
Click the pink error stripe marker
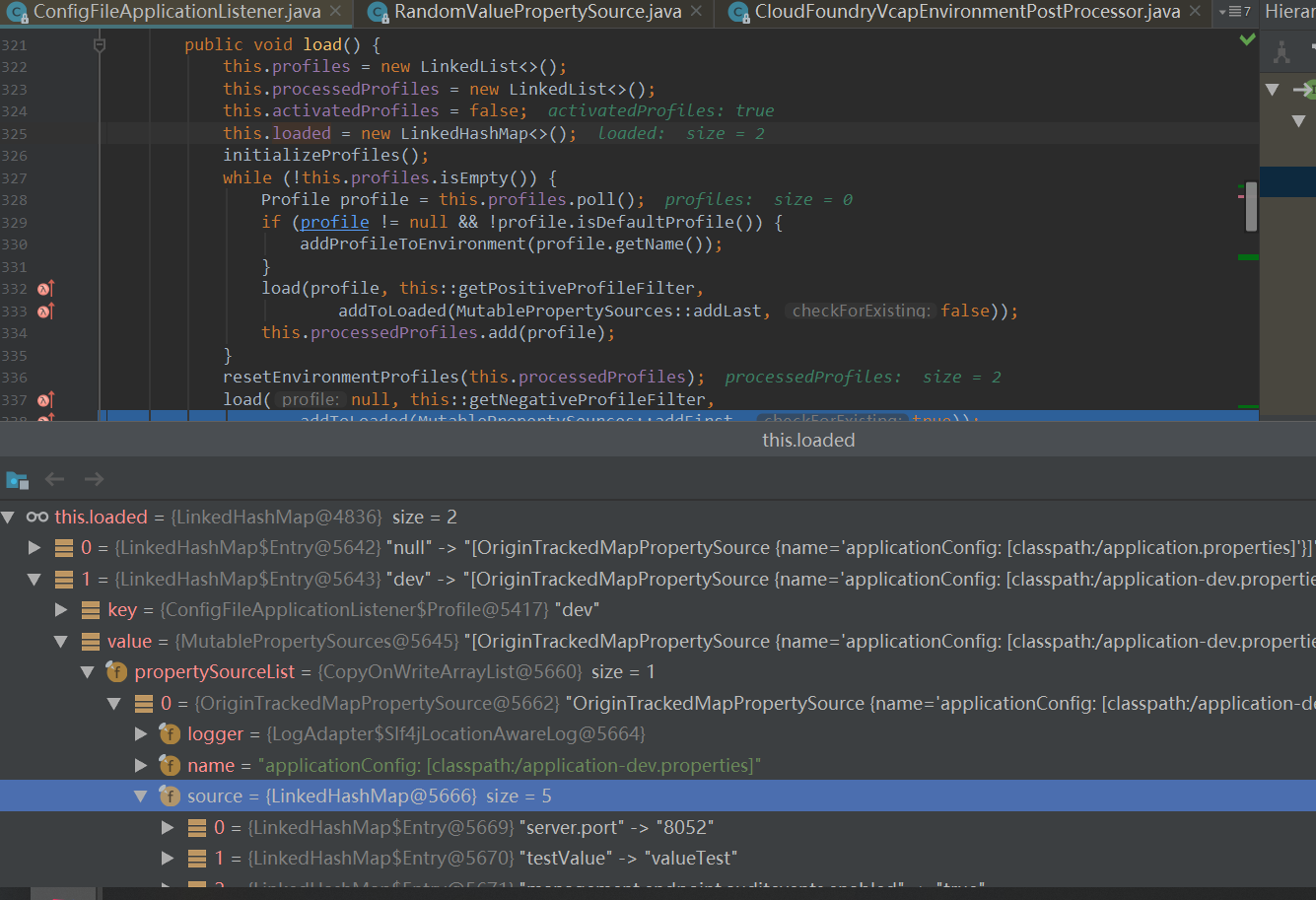click(x=1241, y=197)
